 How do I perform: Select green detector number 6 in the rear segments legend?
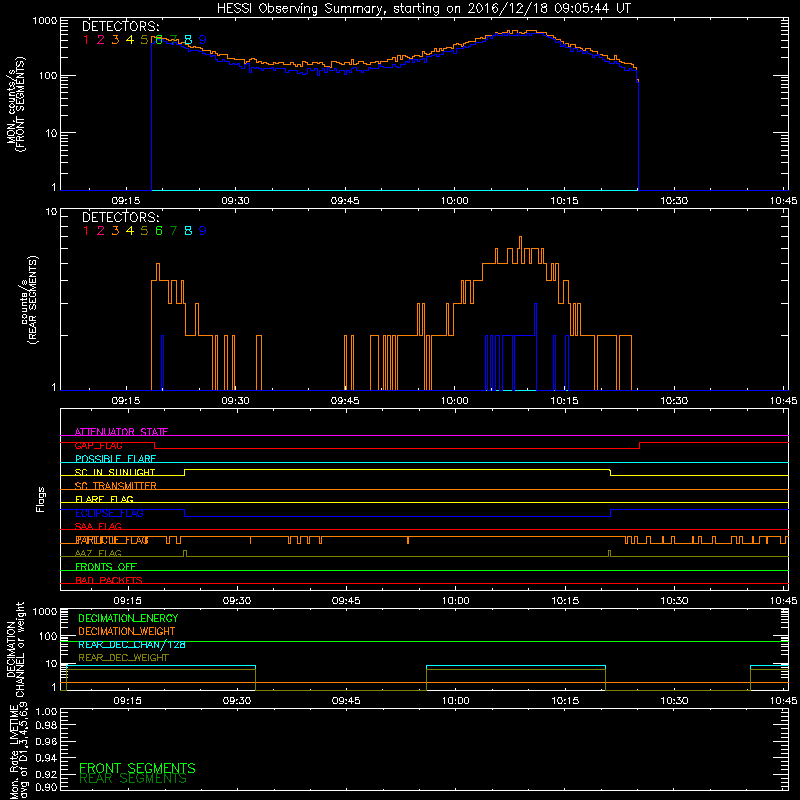click(159, 231)
